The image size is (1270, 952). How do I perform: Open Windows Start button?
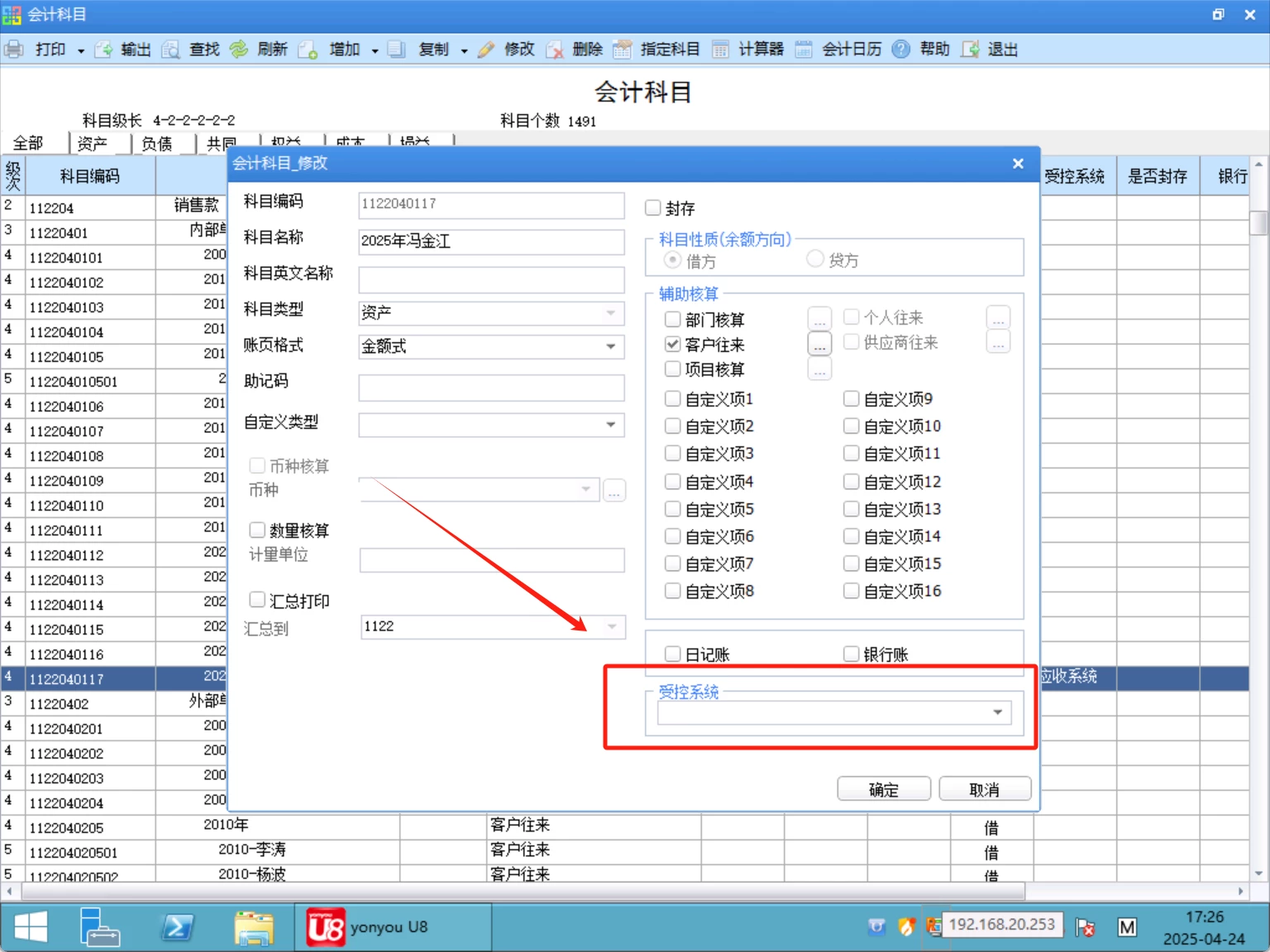(x=31, y=927)
